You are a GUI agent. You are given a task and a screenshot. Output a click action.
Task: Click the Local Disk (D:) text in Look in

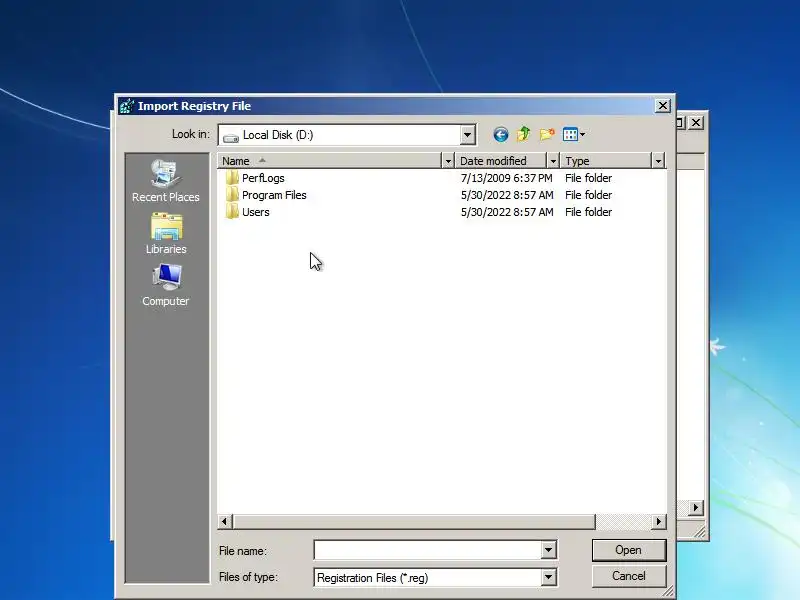click(278, 135)
